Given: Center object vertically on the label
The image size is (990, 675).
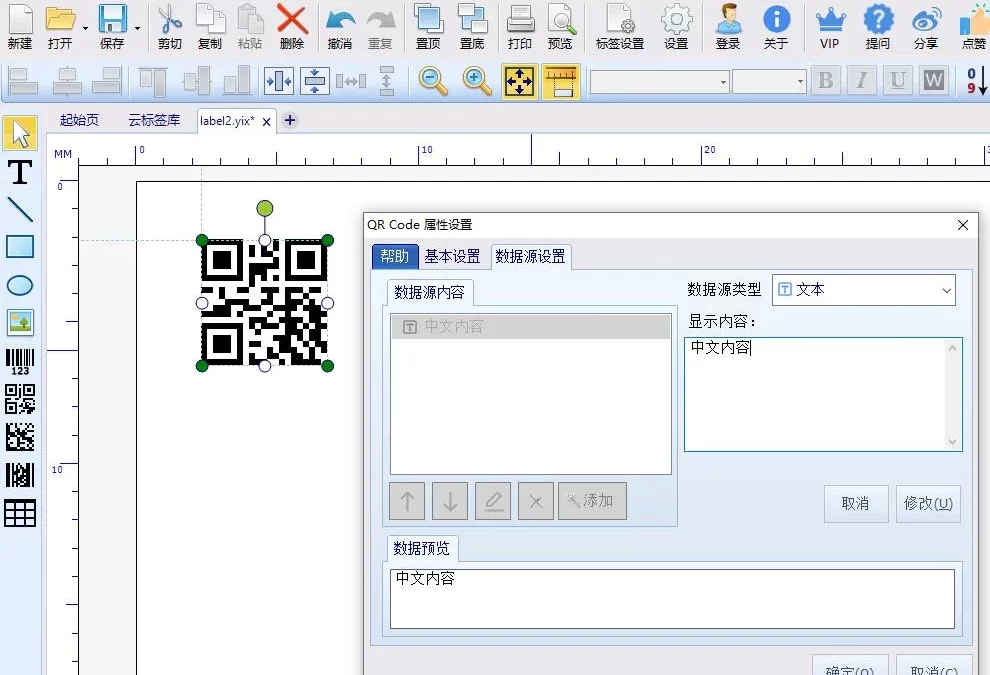Looking at the screenshot, I should [314, 81].
